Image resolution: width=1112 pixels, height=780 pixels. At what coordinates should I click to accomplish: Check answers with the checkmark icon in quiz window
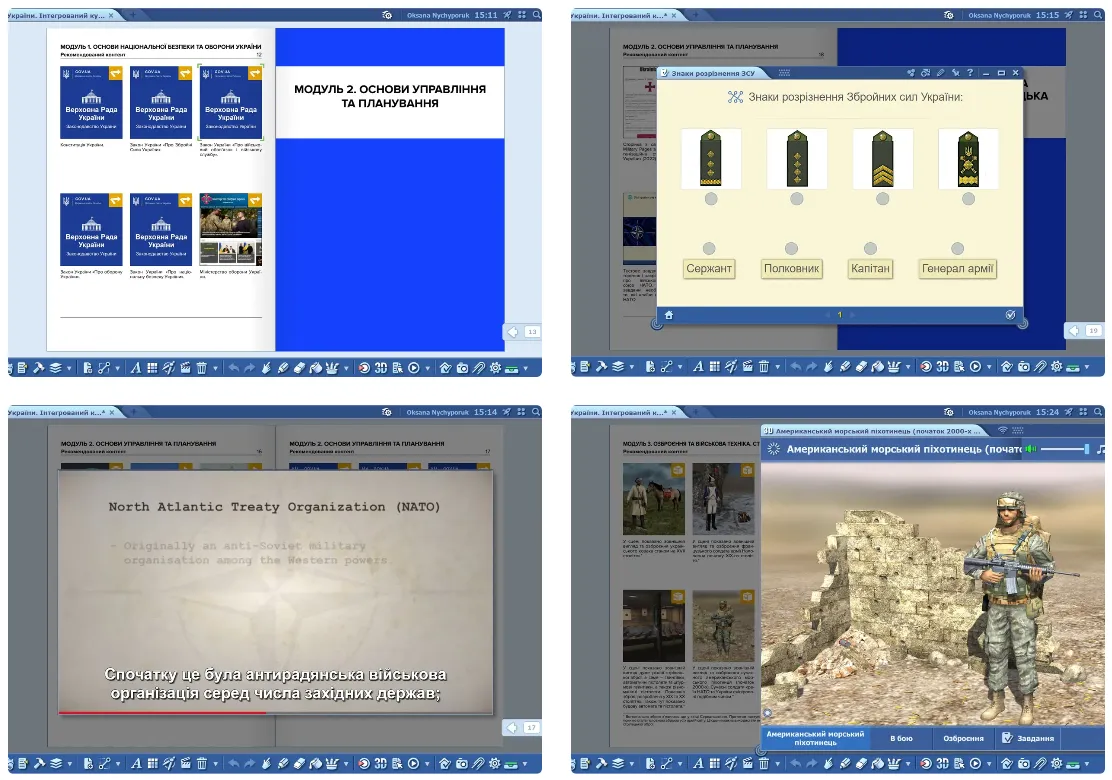(x=1011, y=315)
